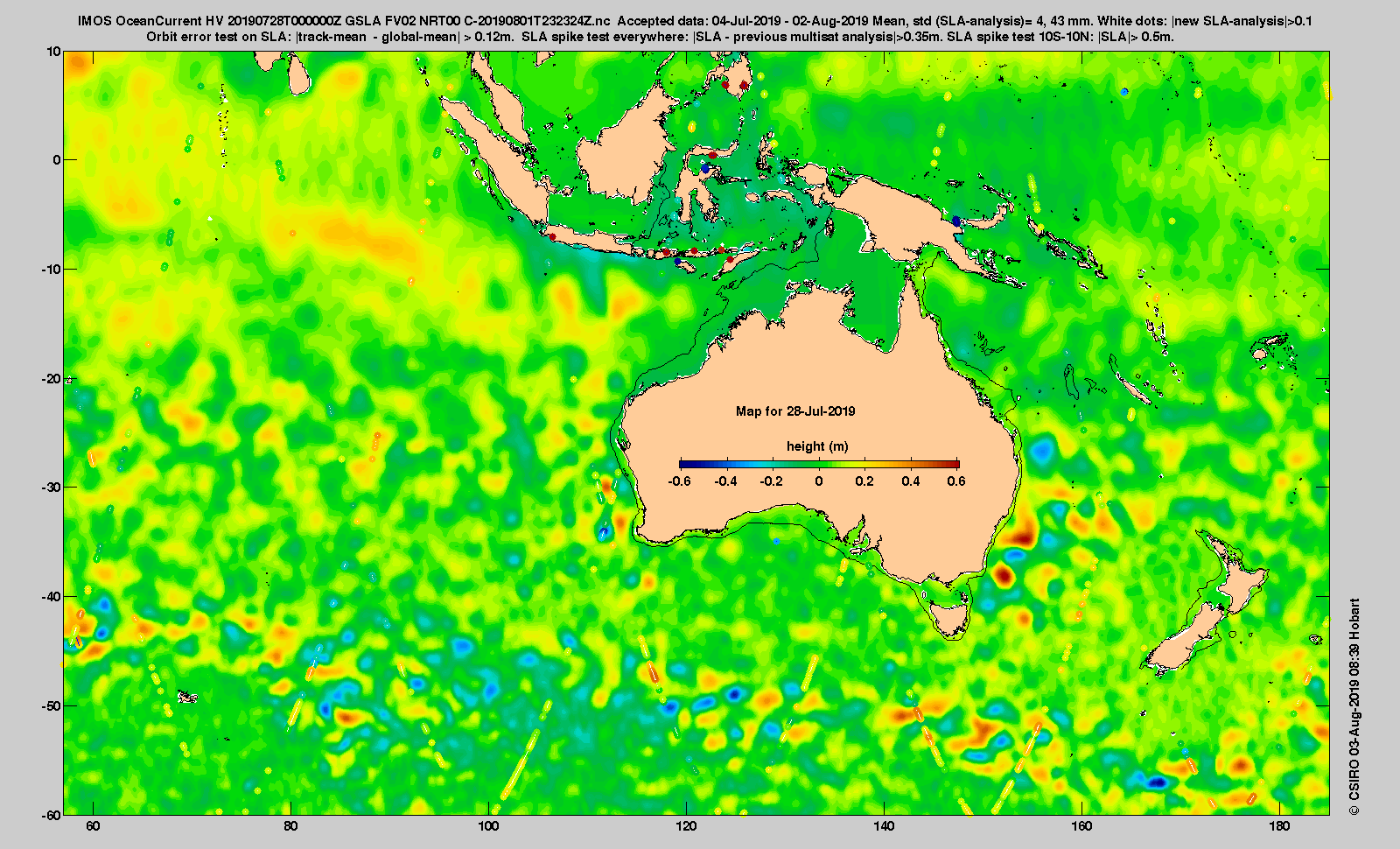Click the longitude 120 axis label
The image size is (1400, 849).
686,826
